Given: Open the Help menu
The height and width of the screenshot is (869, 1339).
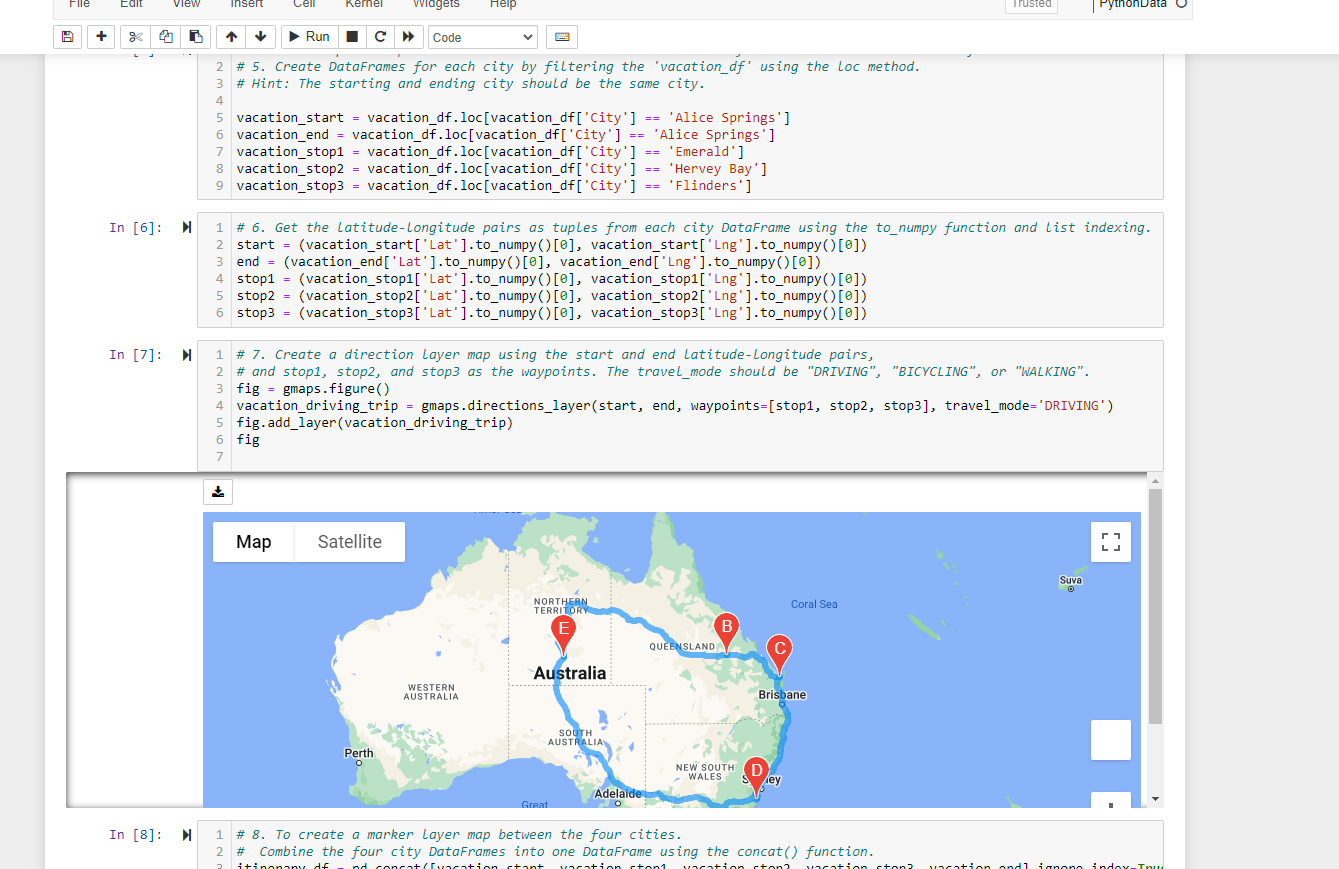Looking at the screenshot, I should click(504, 4).
